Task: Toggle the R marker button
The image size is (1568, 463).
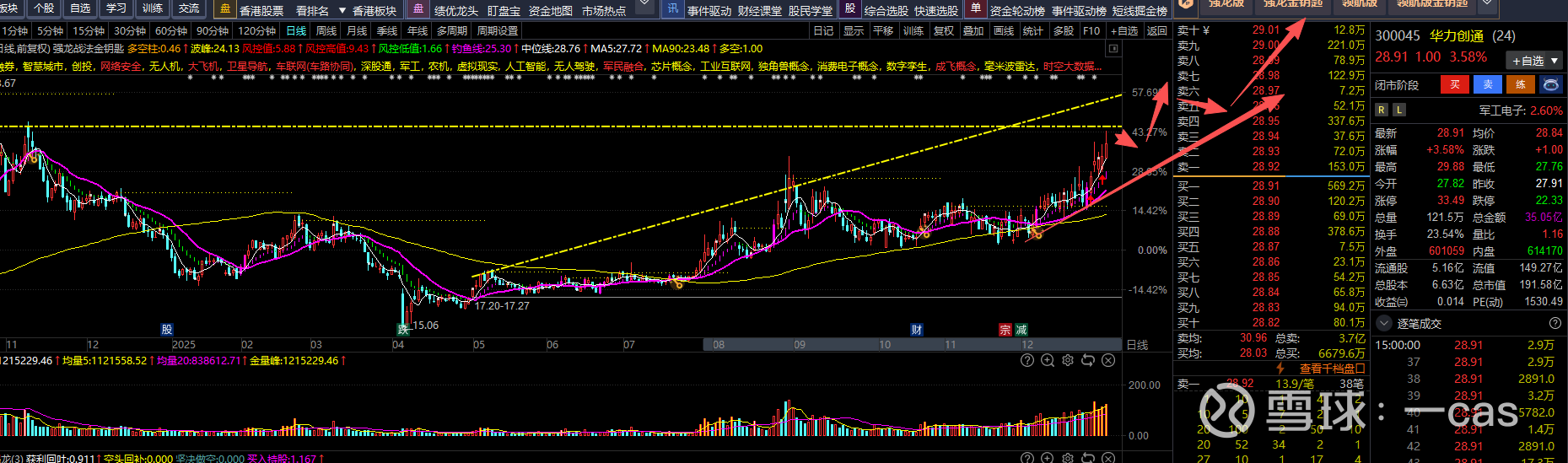Action: [x=1381, y=110]
